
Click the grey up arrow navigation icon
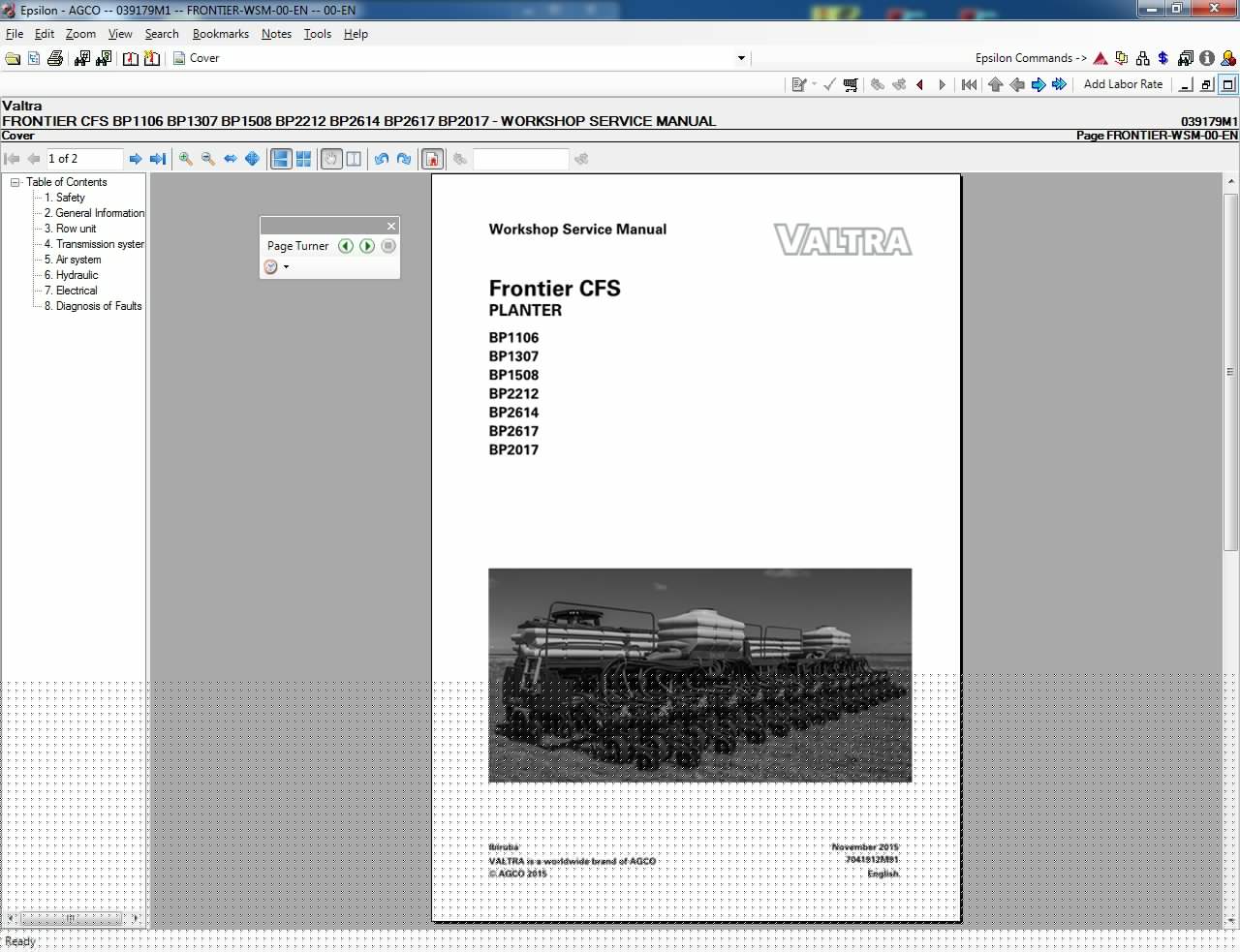click(x=996, y=85)
